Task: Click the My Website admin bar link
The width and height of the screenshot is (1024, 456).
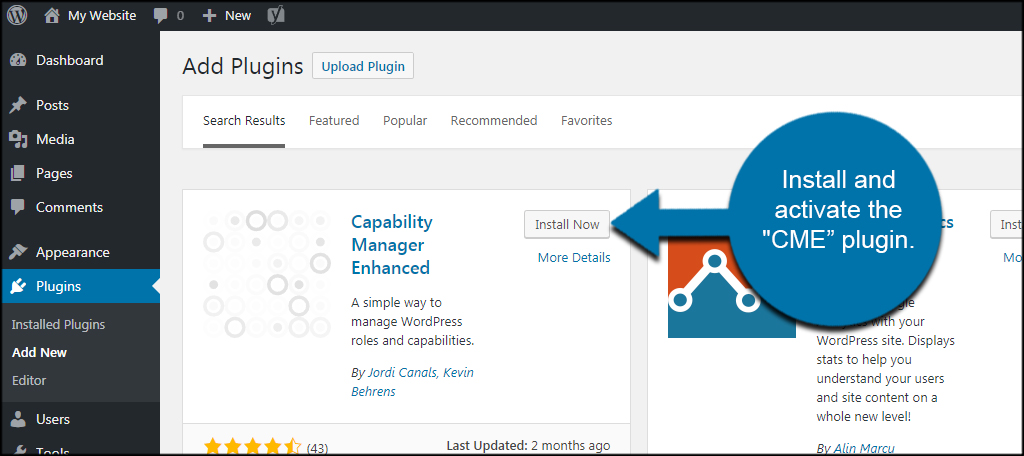Action: [x=102, y=16]
